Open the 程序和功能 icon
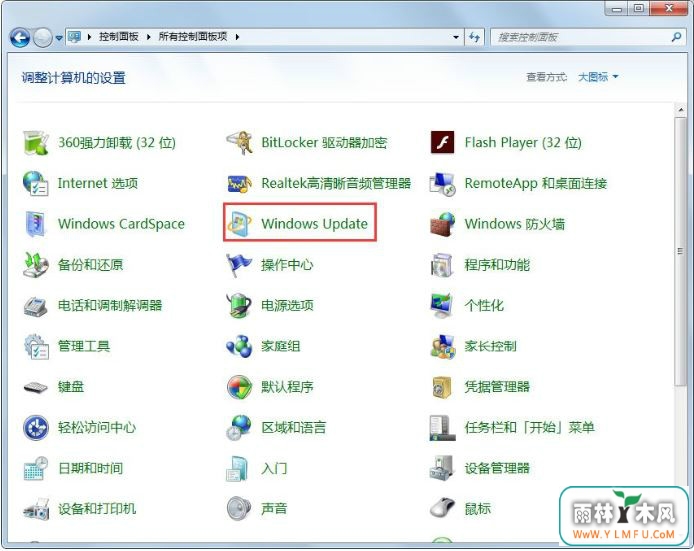Screen dimensions: 694x551 point(443,265)
